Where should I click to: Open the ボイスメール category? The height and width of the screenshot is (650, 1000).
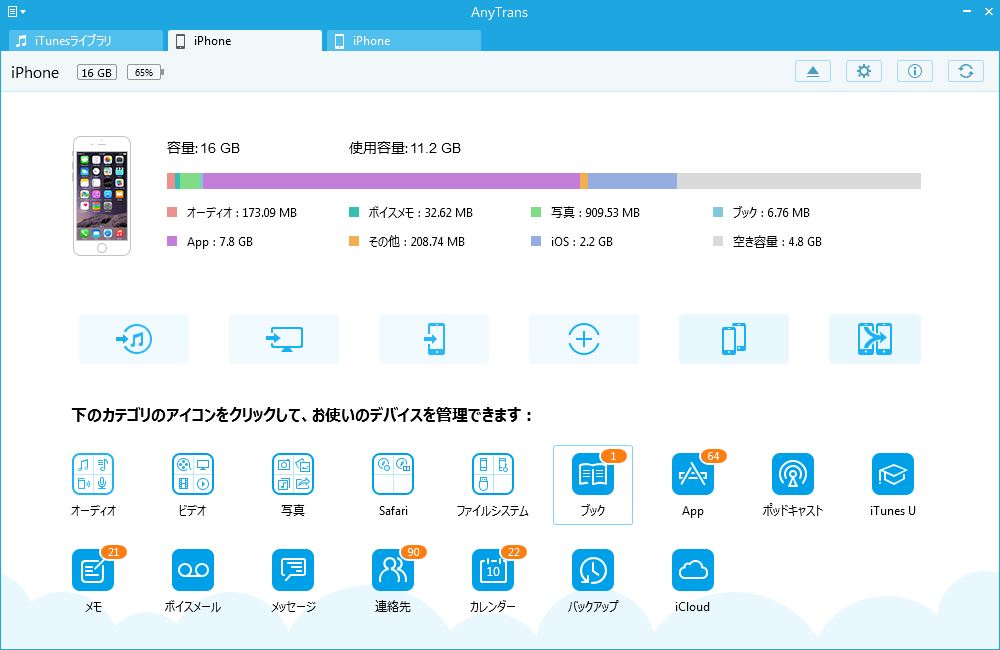(193, 570)
